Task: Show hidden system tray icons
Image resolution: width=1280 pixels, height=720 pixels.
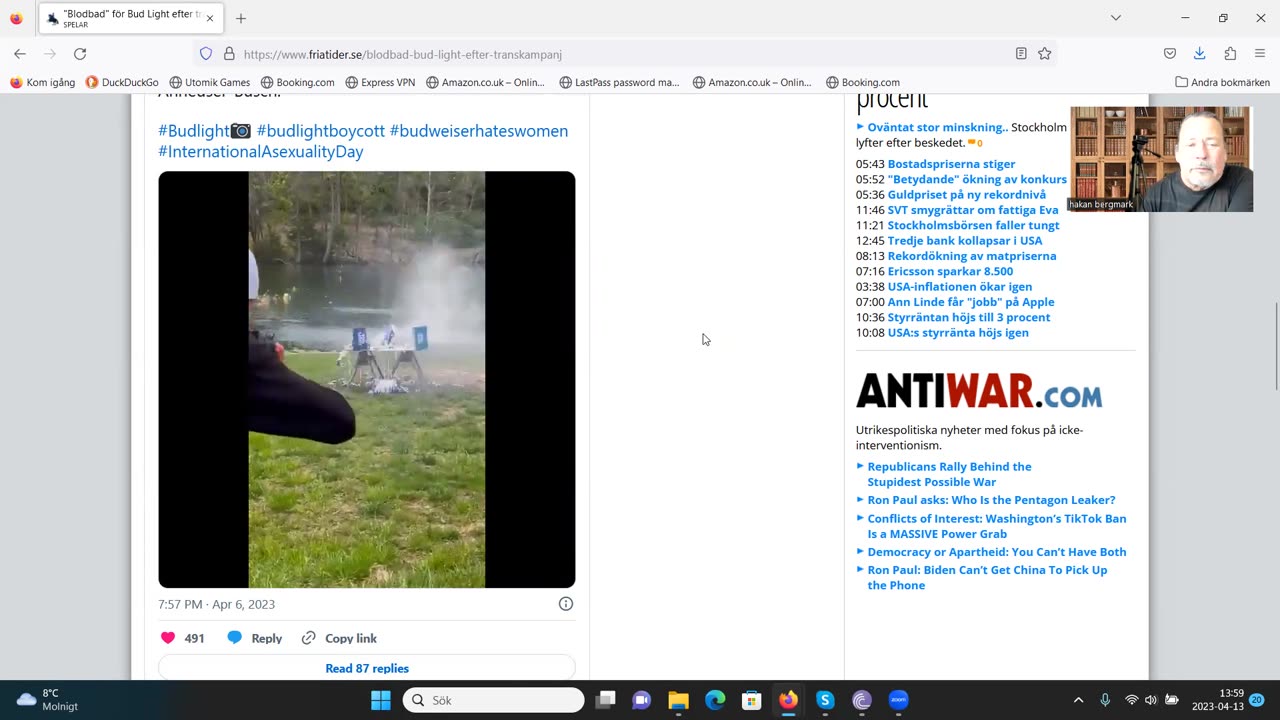Action: point(1078,700)
